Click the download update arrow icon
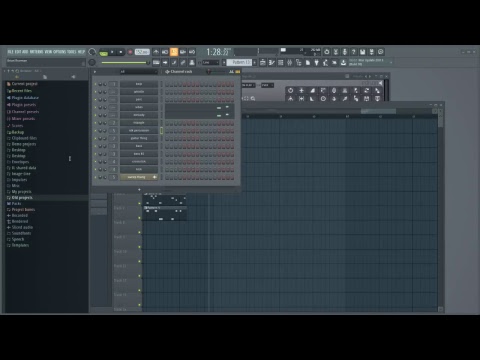The width and height of the screenshot is (480, 360). point(343,62)
